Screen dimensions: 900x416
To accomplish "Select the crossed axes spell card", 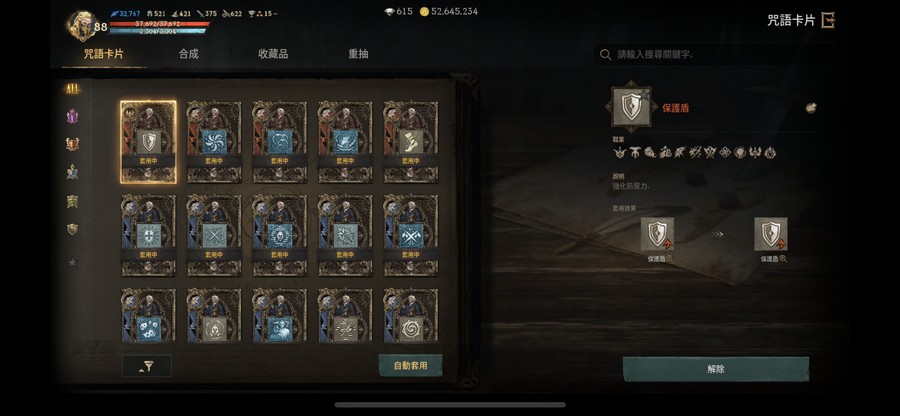I will (410, 235).
